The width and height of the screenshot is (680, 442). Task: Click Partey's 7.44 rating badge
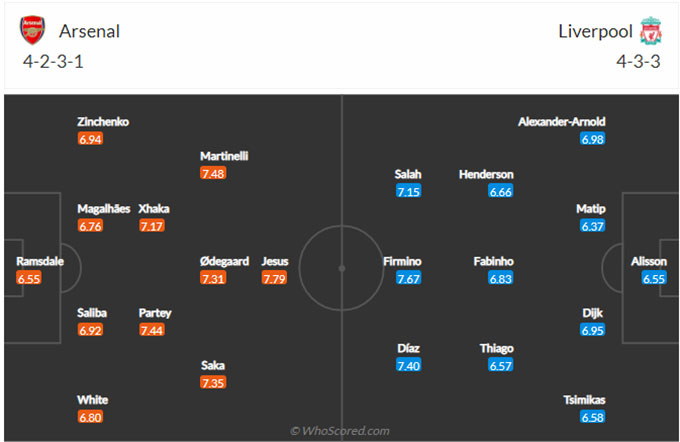tap(151, 330)
